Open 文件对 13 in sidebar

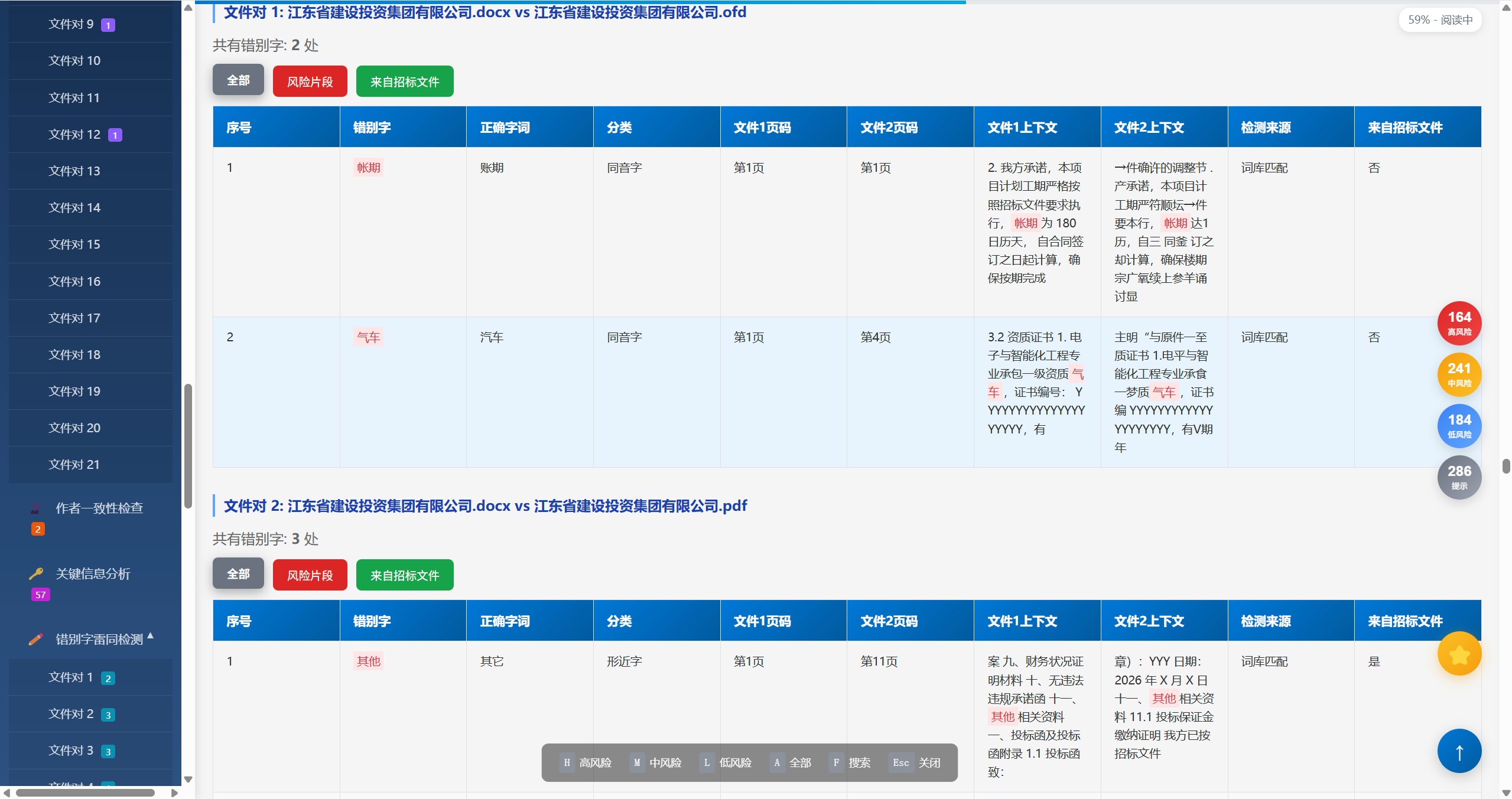pos(90,171)
